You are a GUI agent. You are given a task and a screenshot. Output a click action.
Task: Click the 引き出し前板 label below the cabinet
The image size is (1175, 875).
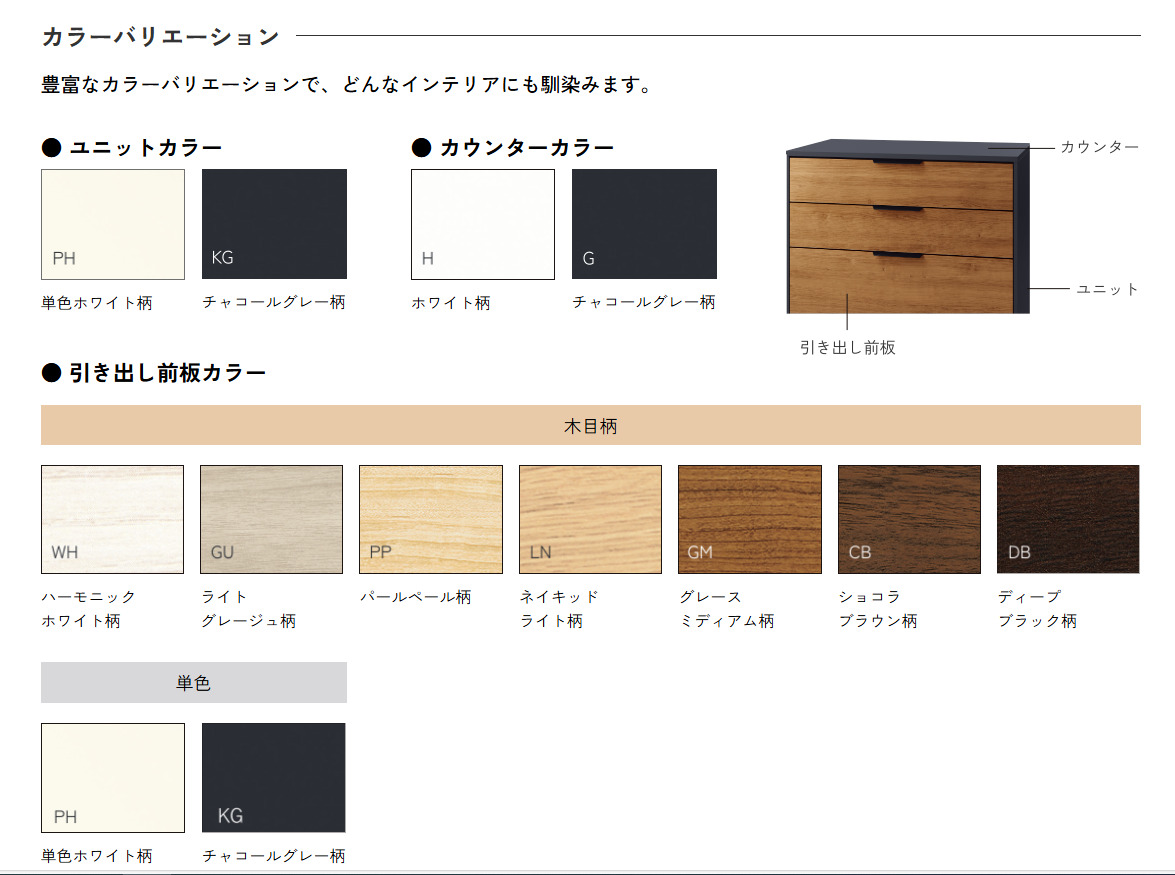click(x=848, y=348)
